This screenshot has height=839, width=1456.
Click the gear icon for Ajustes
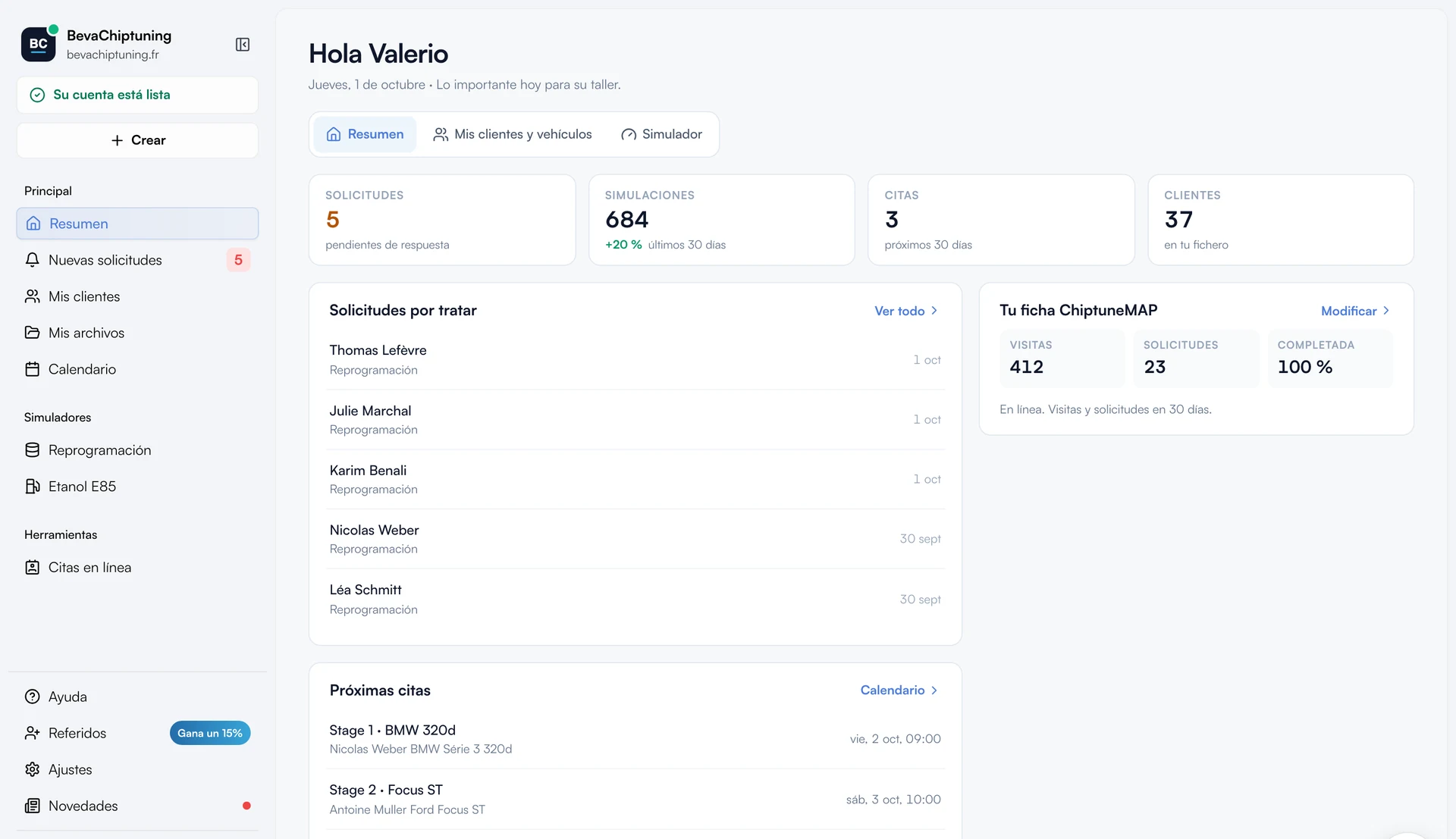32,769
